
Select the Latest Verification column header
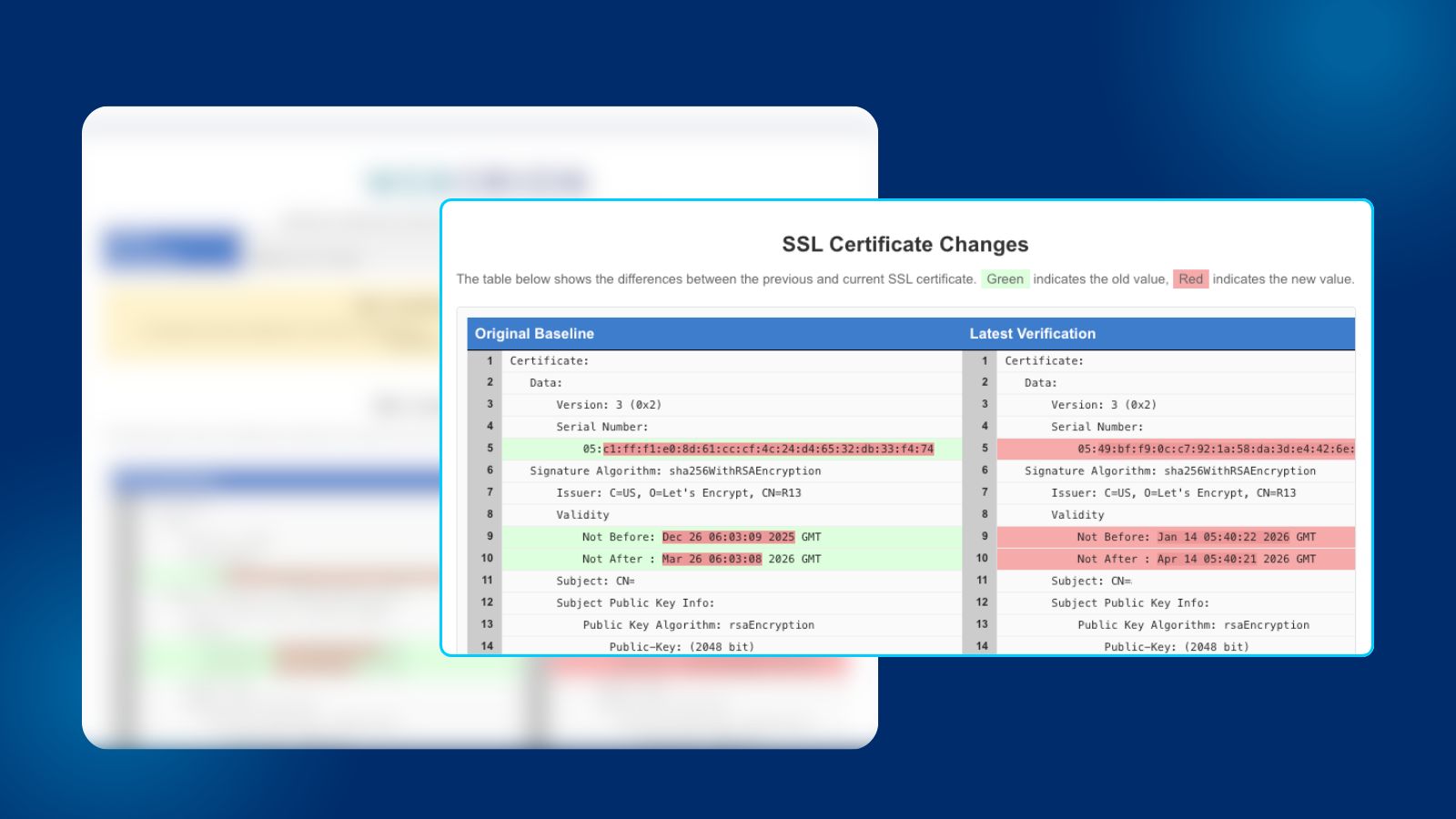click(1032, 334)
